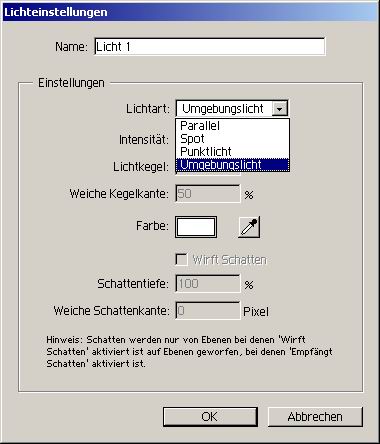Click the Einstellungen group heading

tap(71, 83)
